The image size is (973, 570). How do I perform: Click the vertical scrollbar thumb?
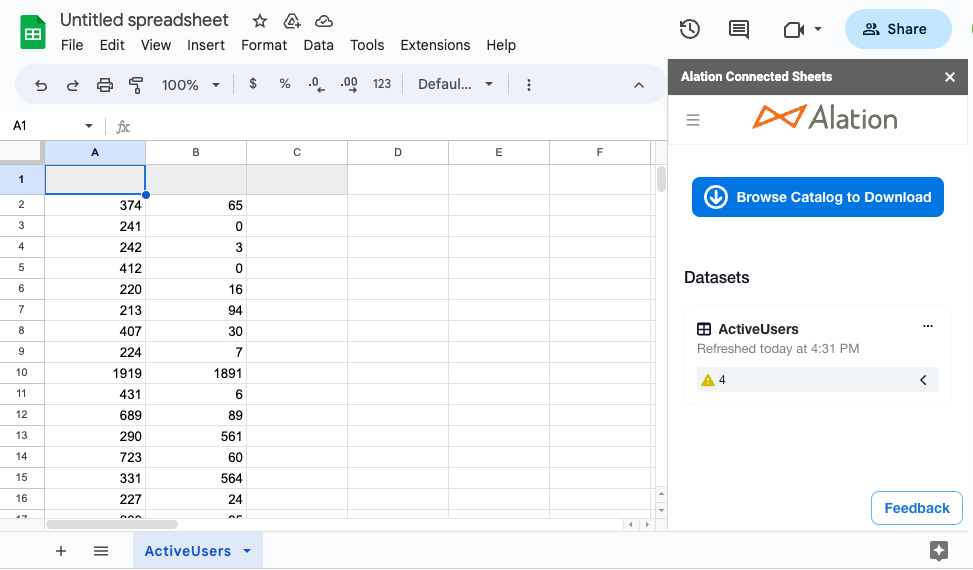click(x=661, y=179)
